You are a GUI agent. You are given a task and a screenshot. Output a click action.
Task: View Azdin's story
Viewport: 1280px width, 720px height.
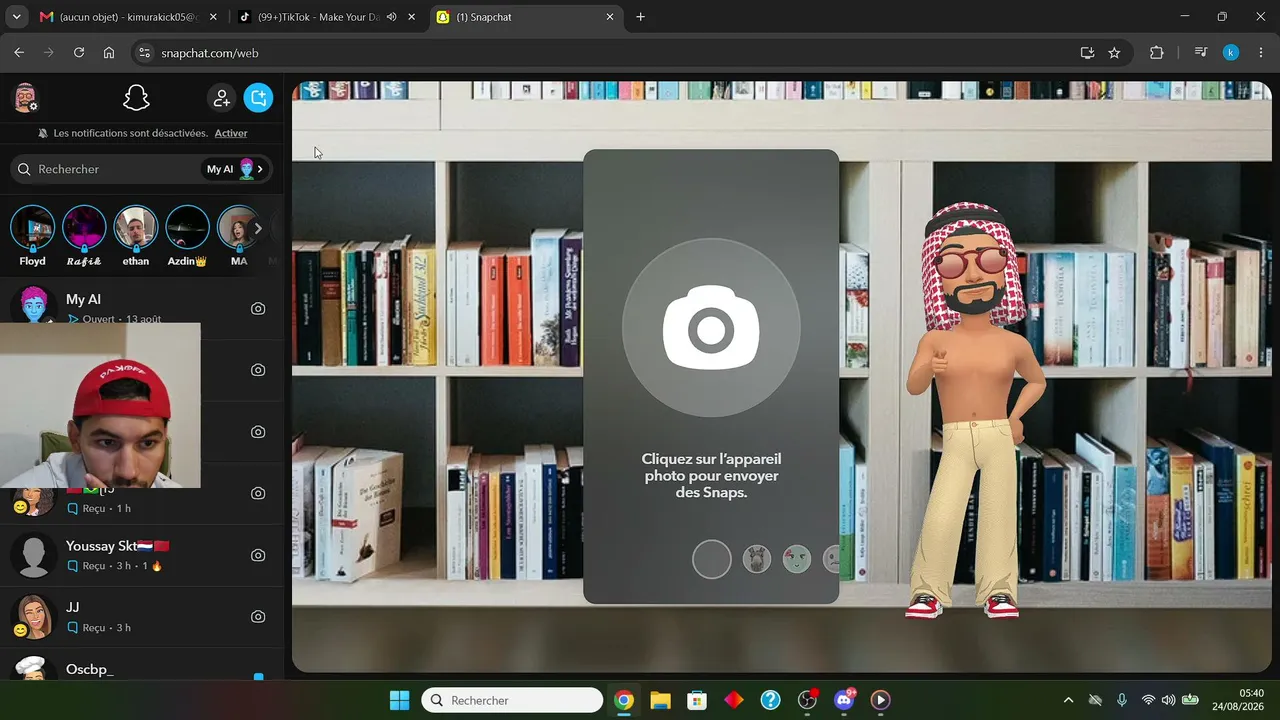point(187,236)
